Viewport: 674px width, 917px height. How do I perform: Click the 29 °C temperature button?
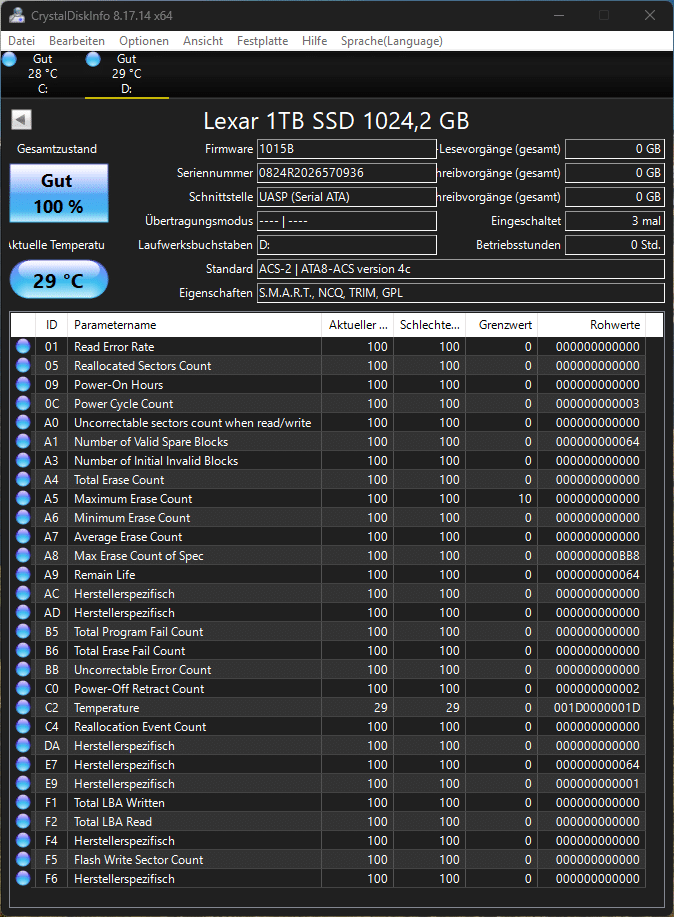pos(58,280)
